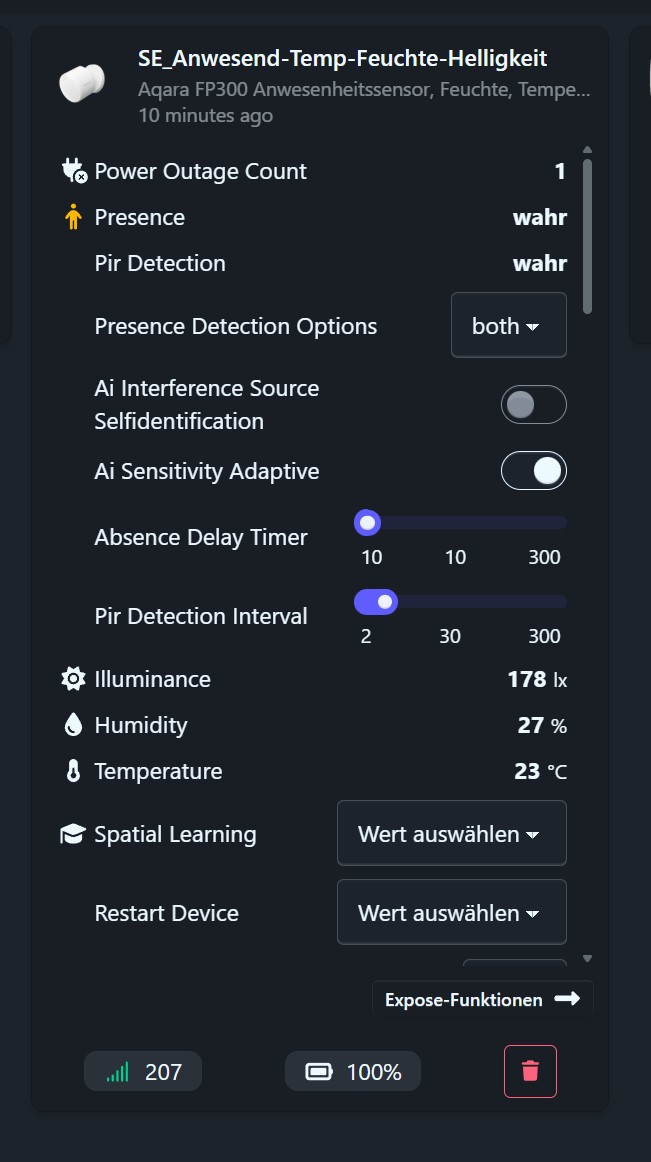Image resolution: width=651 pixels, height=1162 pixels.
Task: Click the scrollbar down arrow
Action: pos(587,959)
